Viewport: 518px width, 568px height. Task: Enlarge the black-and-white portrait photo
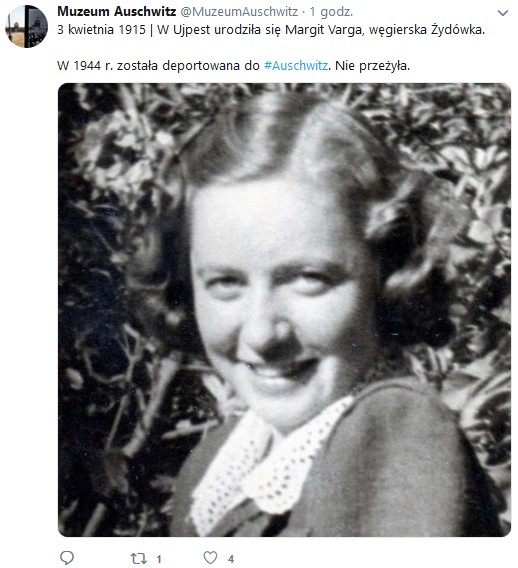284,310
